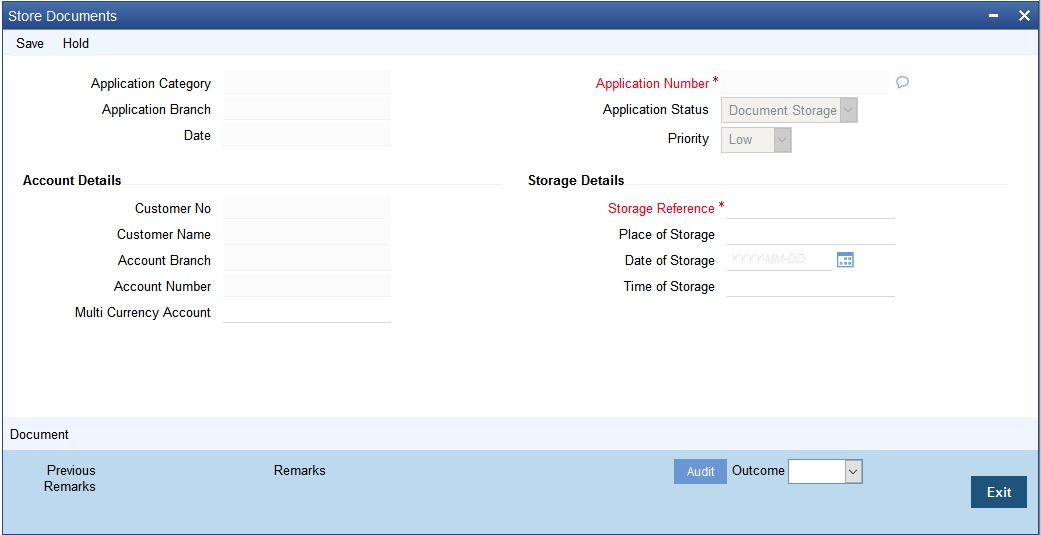This screenshot has height=535, width=1041.
Task: Click the Application Category field
Action: [x=307, y=83]
